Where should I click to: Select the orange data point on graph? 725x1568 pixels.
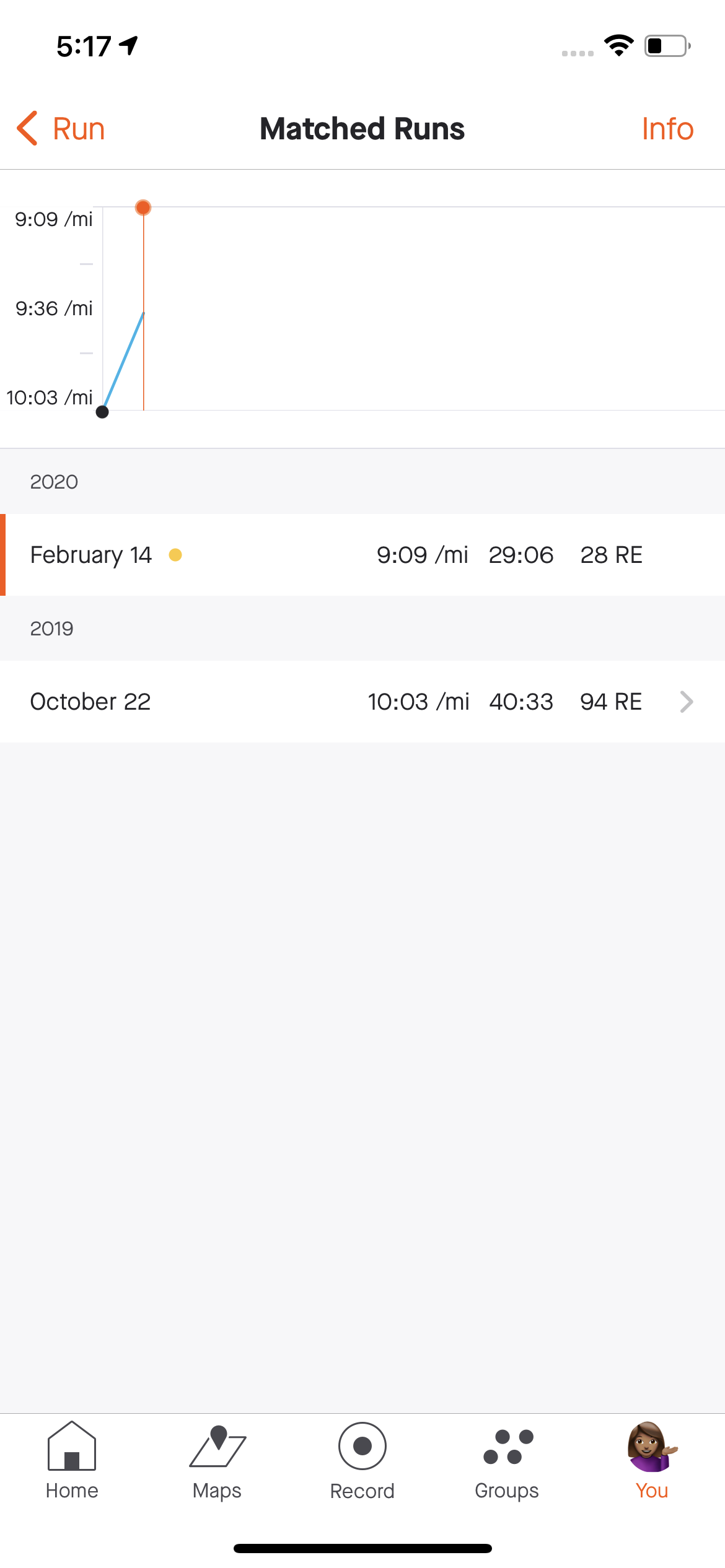tap(143, 207)
